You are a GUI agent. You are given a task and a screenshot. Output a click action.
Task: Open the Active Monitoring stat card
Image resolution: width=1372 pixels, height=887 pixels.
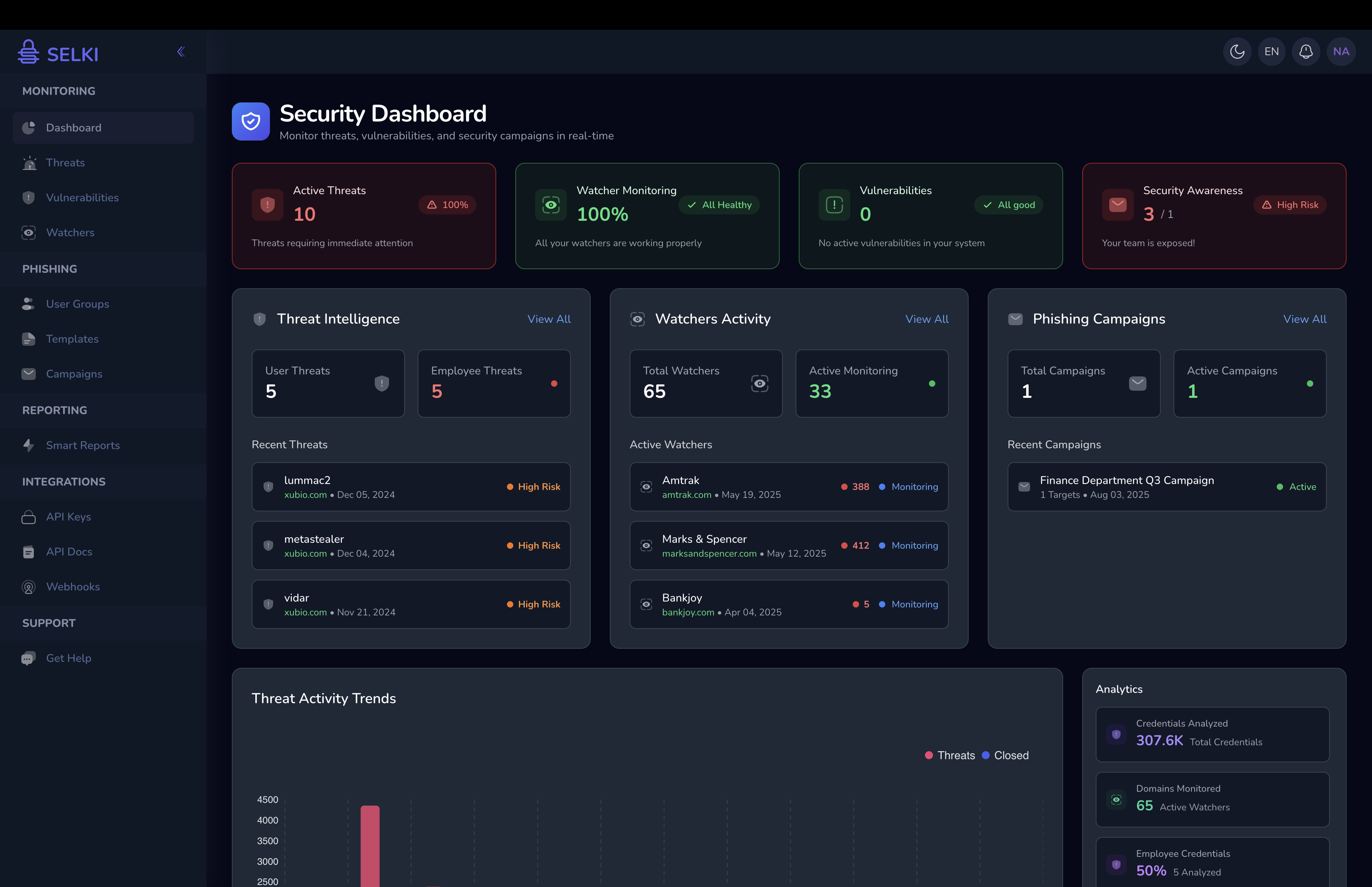click(x=872, y=384)
